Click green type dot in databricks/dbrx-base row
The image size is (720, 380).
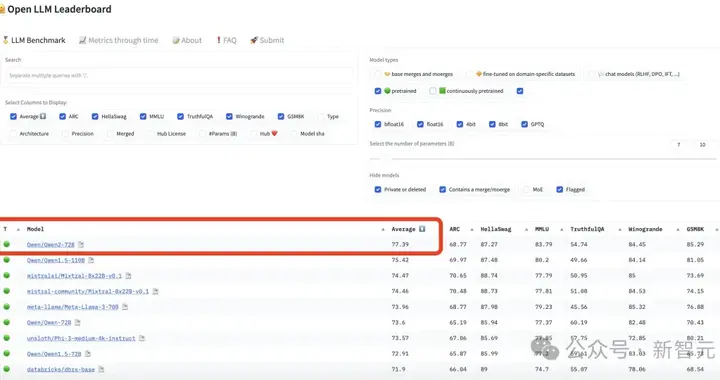coord(6,369)
